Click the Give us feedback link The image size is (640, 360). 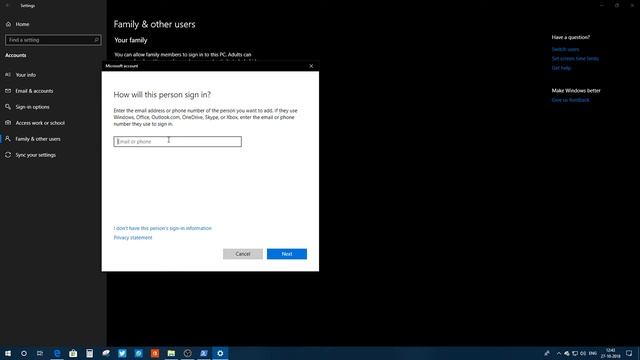coord(570,100)
